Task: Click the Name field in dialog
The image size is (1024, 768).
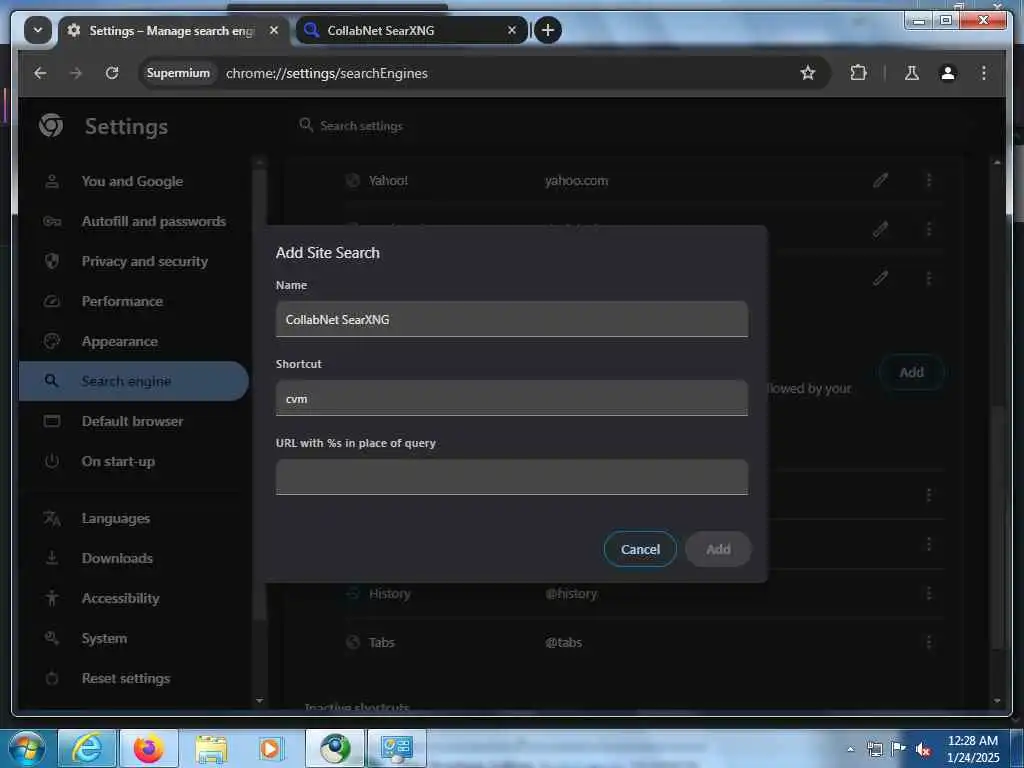Action: point(511,319)
